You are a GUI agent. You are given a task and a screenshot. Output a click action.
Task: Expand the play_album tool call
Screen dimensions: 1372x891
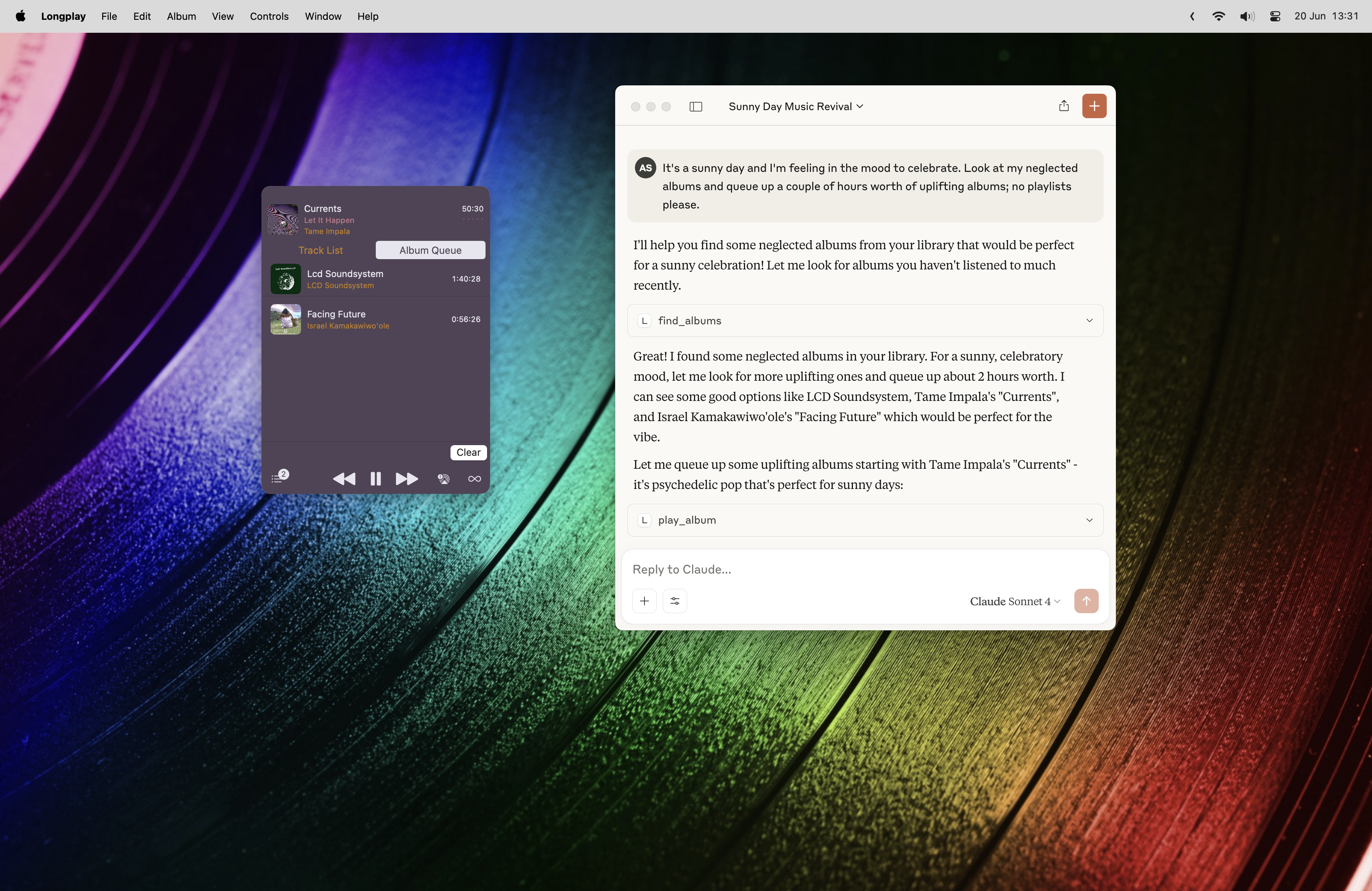click(865, 520)
